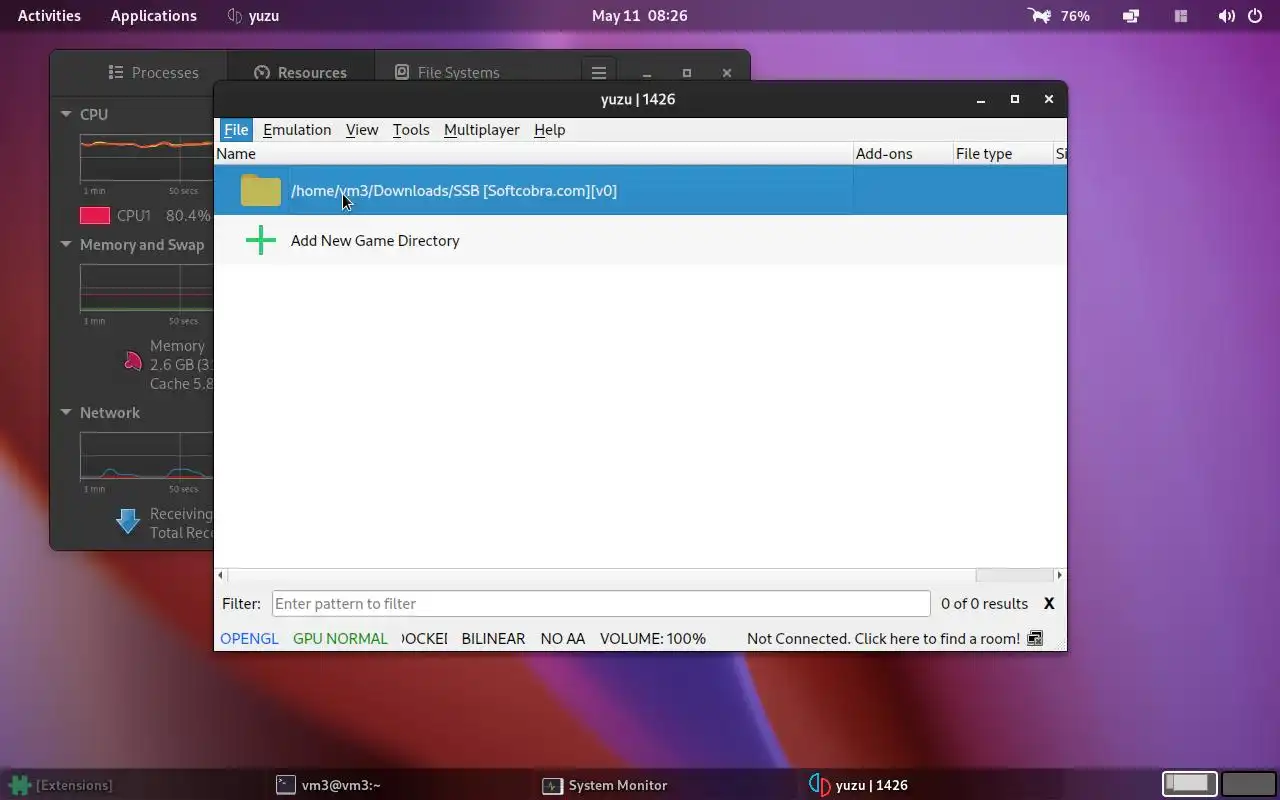This screenshot has width=1280, height=800.
Task: Click the yuzu icon in the taskbar
Action: [x=819, y=785]
